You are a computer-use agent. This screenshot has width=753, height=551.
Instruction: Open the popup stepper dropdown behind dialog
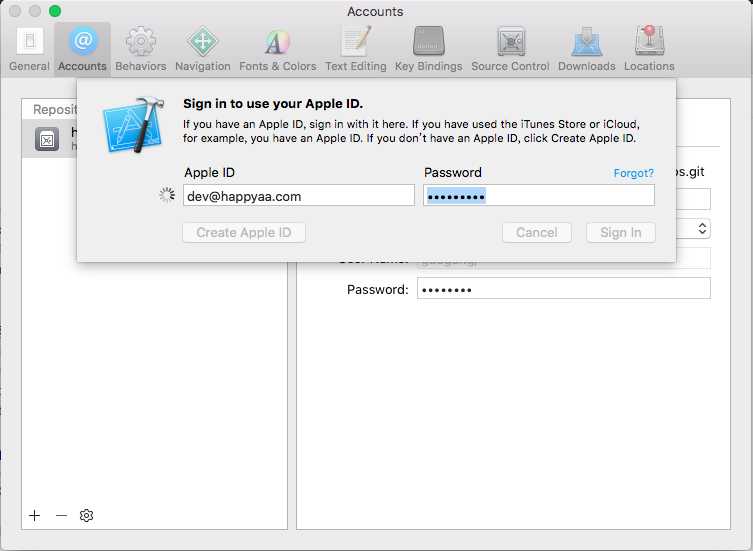pyautogui.click(x=702, y=228)
